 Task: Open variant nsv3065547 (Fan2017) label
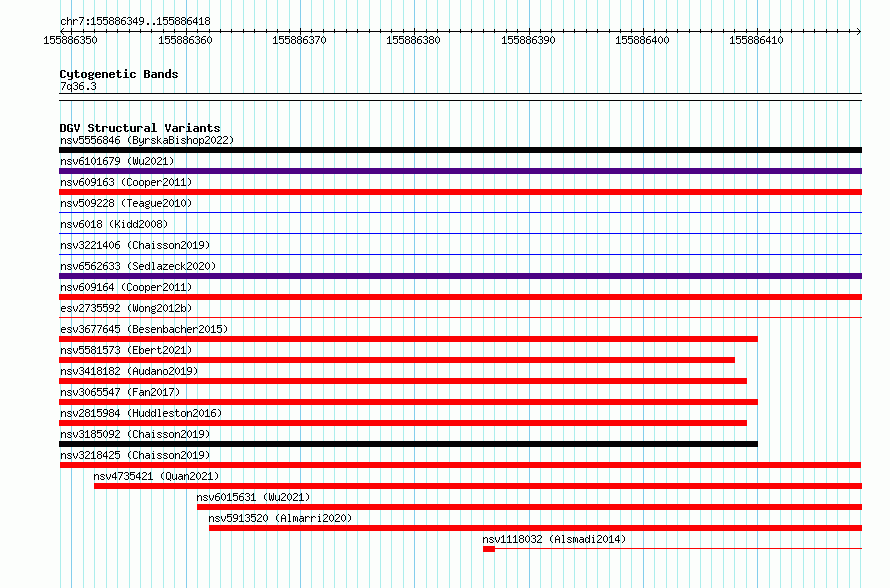click(120, 392)
